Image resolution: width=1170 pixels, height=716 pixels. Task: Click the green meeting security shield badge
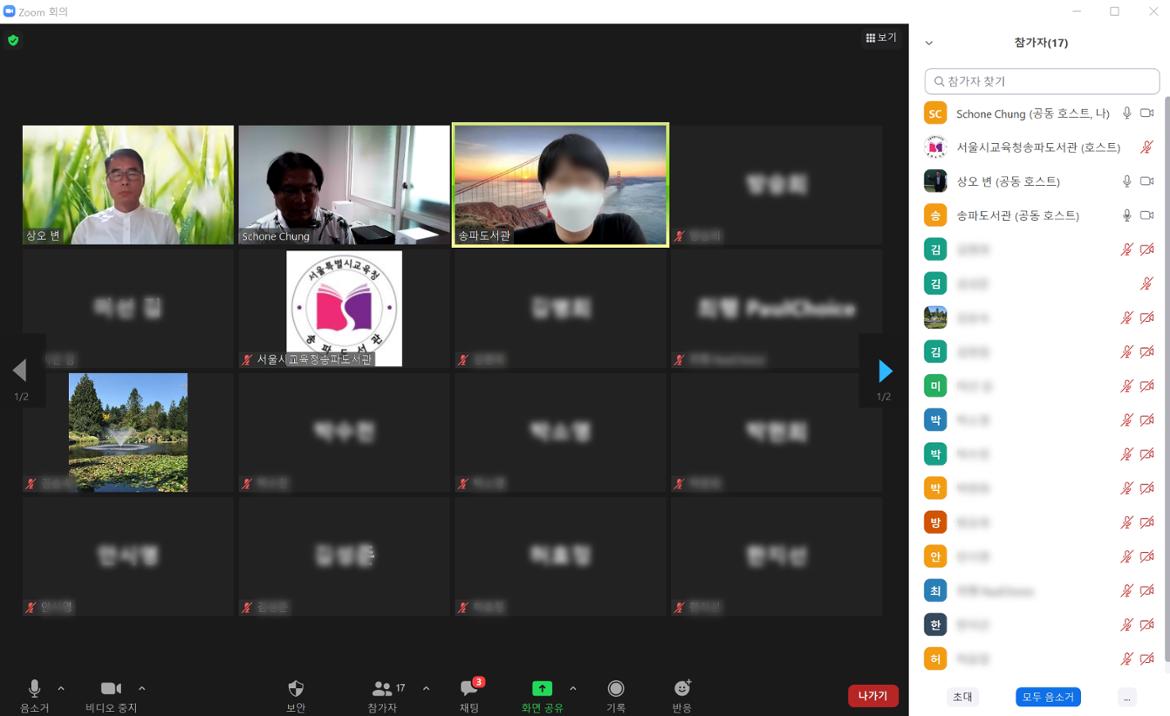tap(13, 41)
